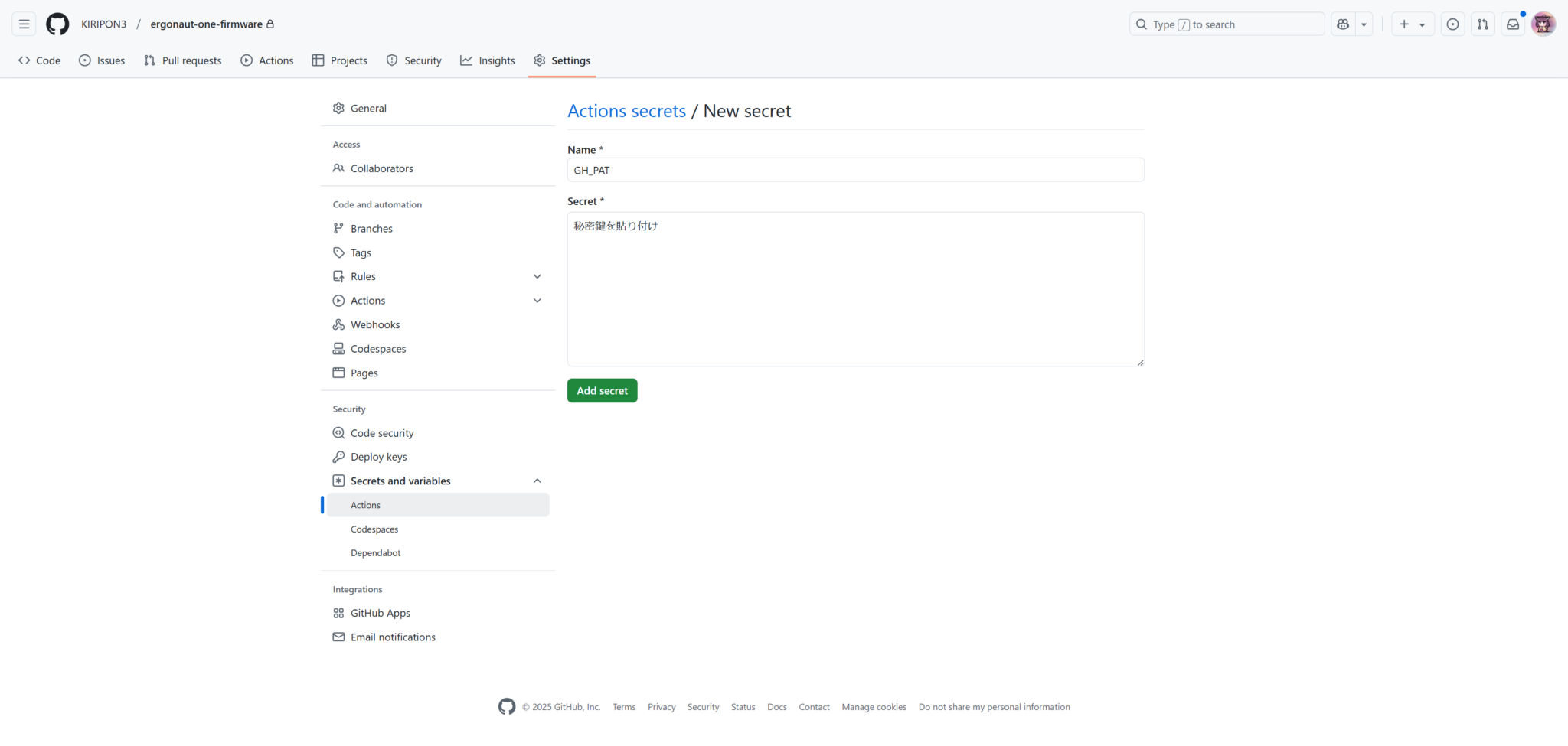Open the Copilot chat icon

click(x=1343, y=24)
